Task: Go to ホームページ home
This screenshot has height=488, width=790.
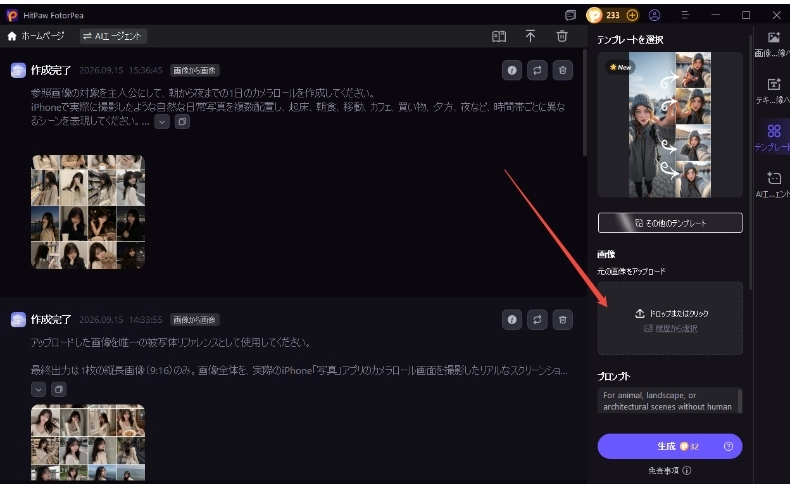Action: click(36, 36)
